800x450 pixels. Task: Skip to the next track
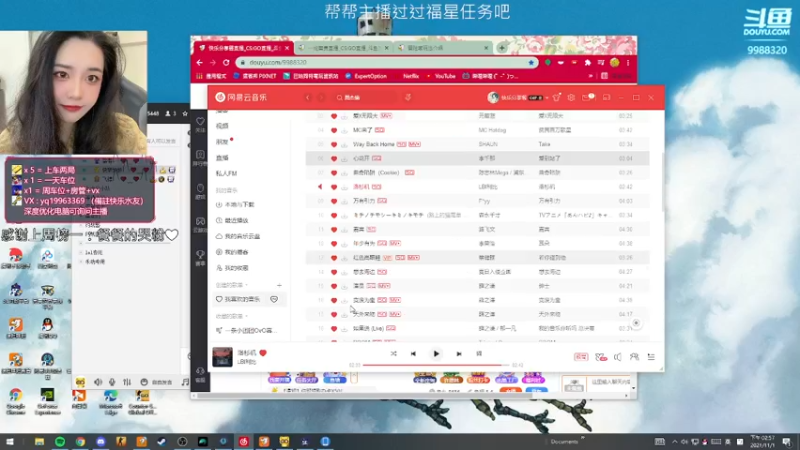[x=459, y=354]
